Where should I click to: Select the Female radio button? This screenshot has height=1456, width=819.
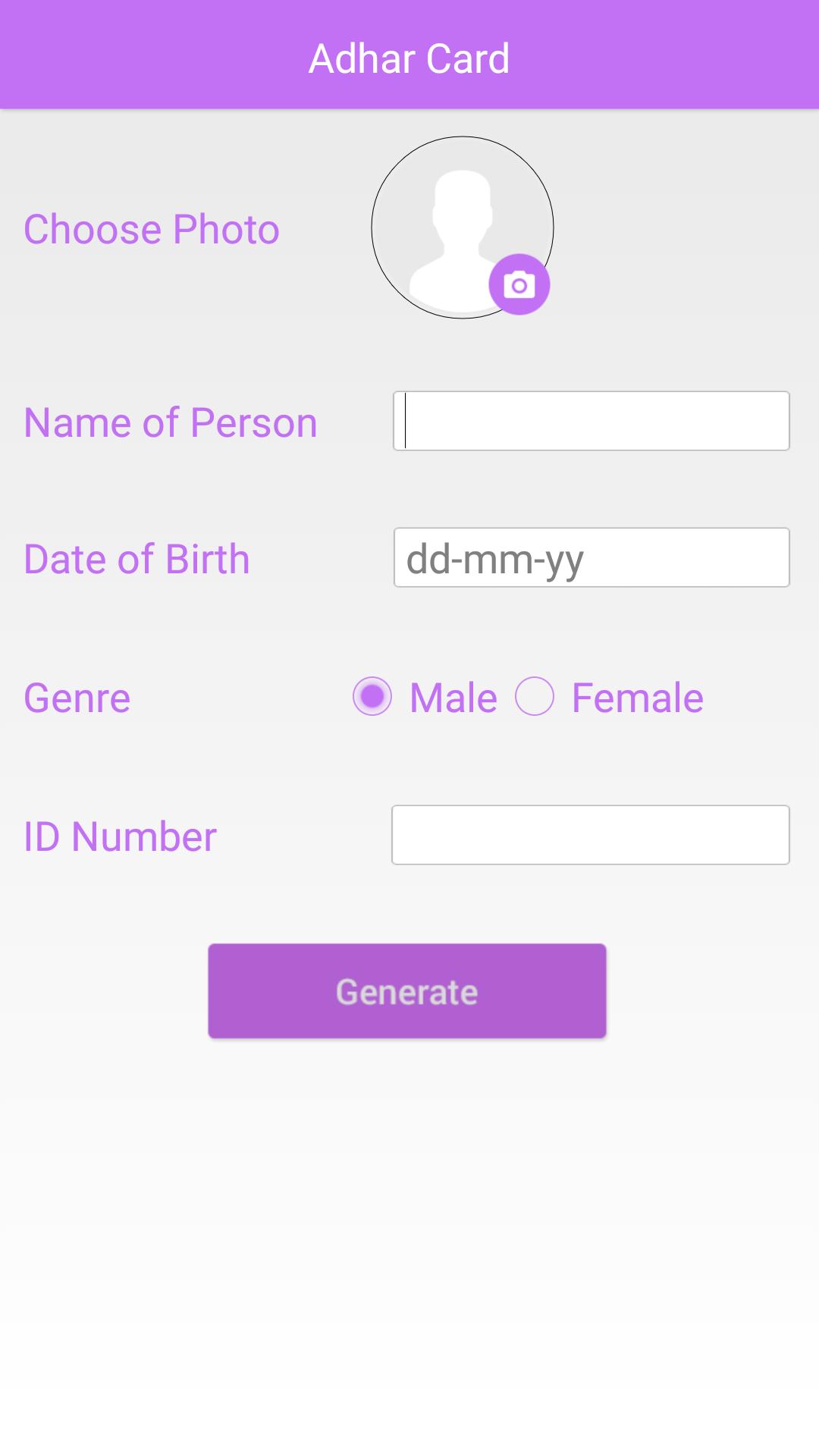(x=535, y=696)
